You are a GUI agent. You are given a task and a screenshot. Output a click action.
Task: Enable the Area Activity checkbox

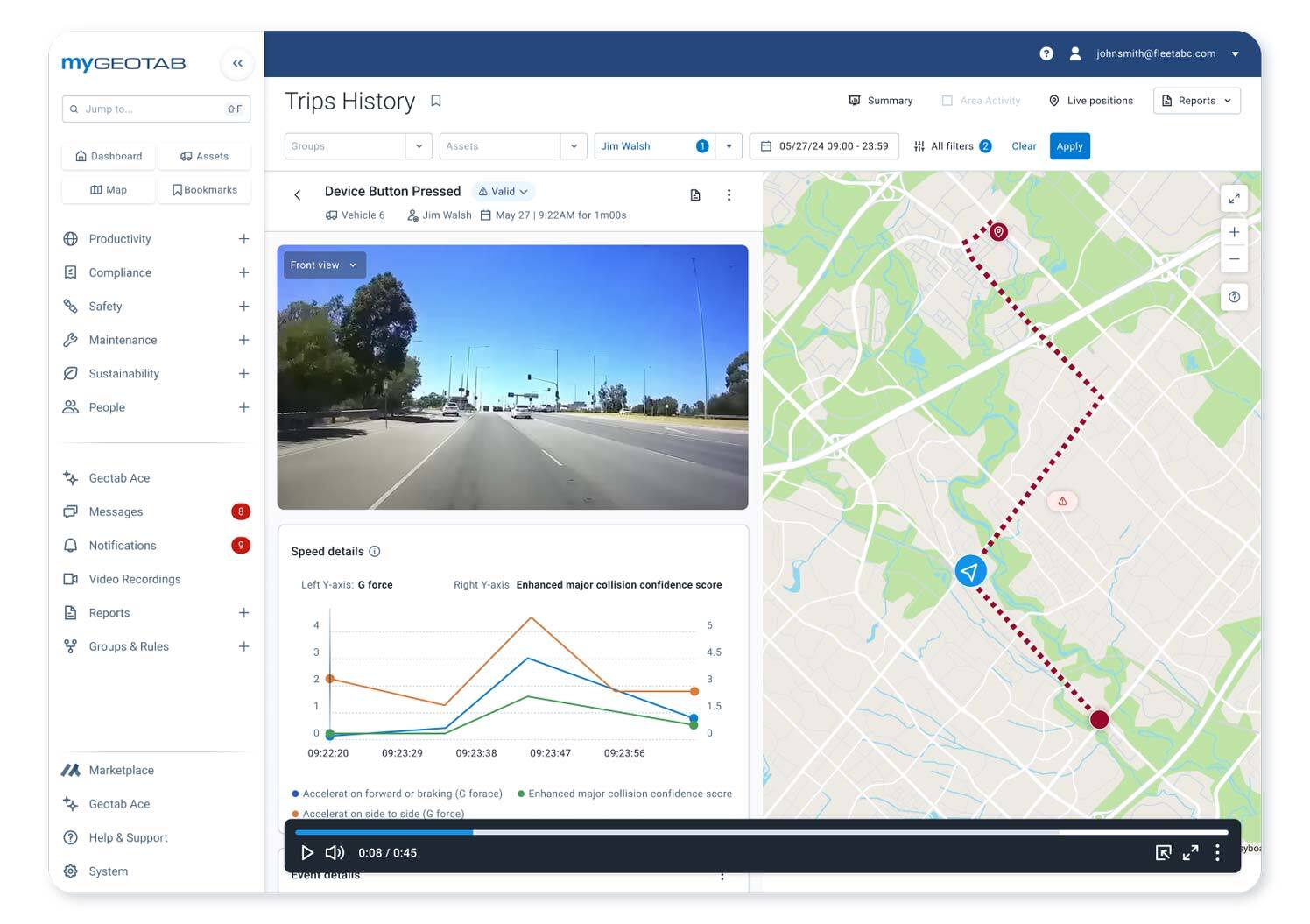point(947,101)
